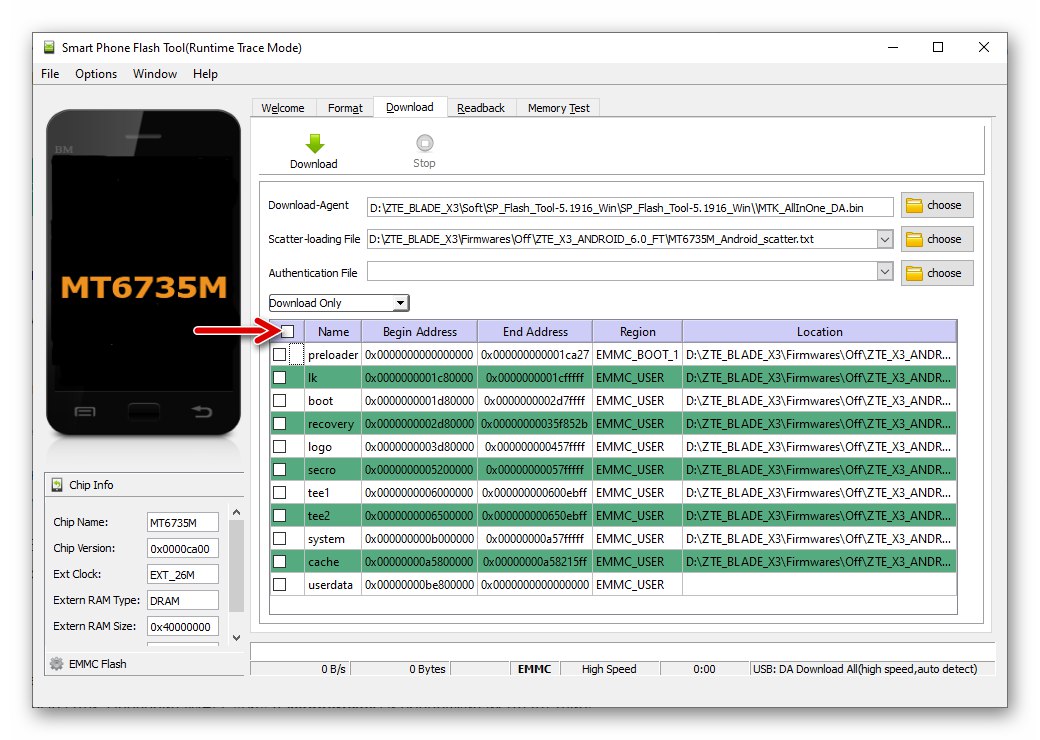Click the Download-Agent path input field

point(615,206)
